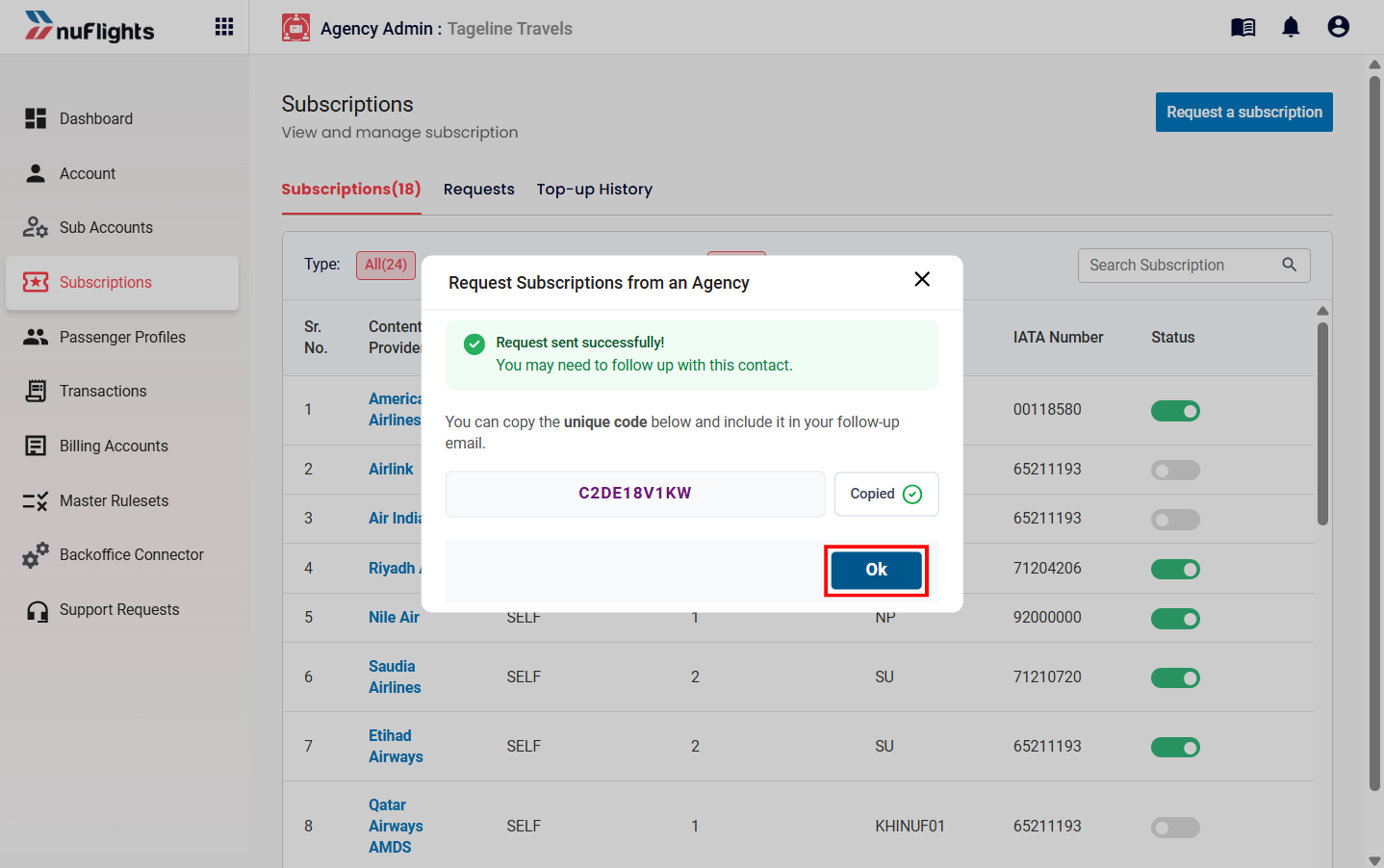1384x868 pixels.
Task: Click the Status column header
Action: (1173, 337)
